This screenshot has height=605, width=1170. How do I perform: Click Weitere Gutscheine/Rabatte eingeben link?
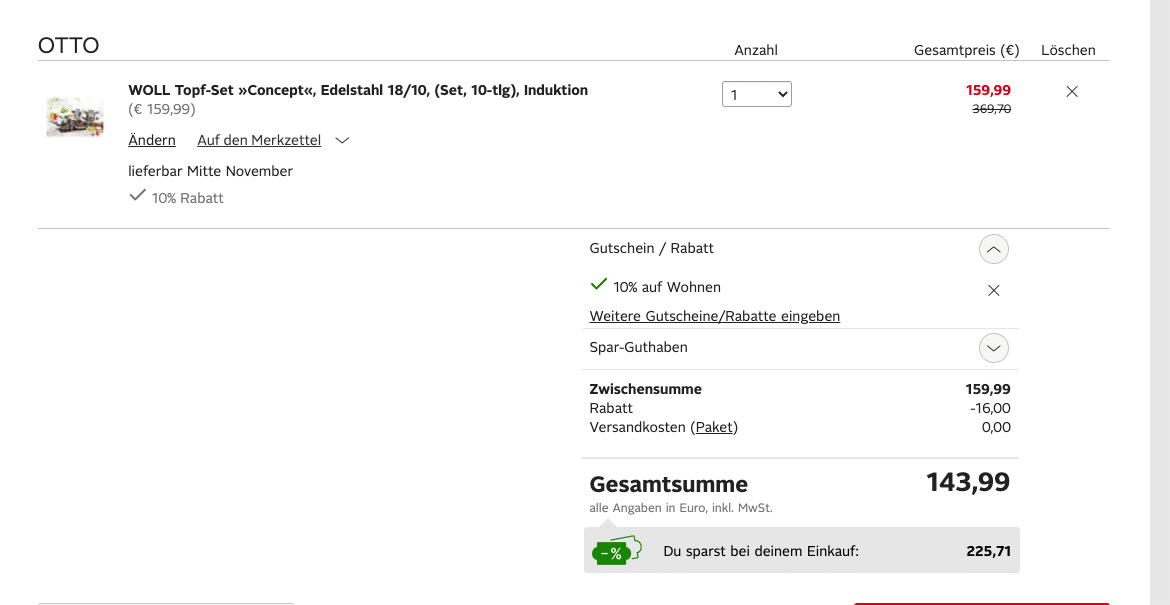tap(714, 316)
